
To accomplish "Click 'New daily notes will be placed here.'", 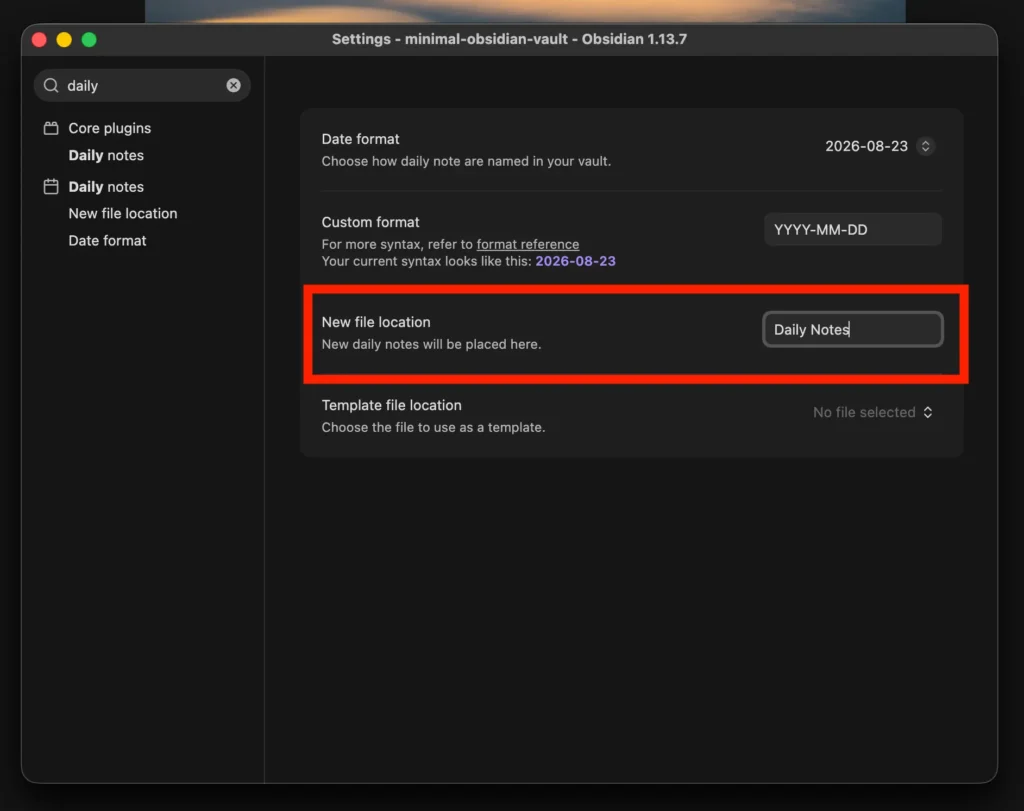I will tap(432, 344).
